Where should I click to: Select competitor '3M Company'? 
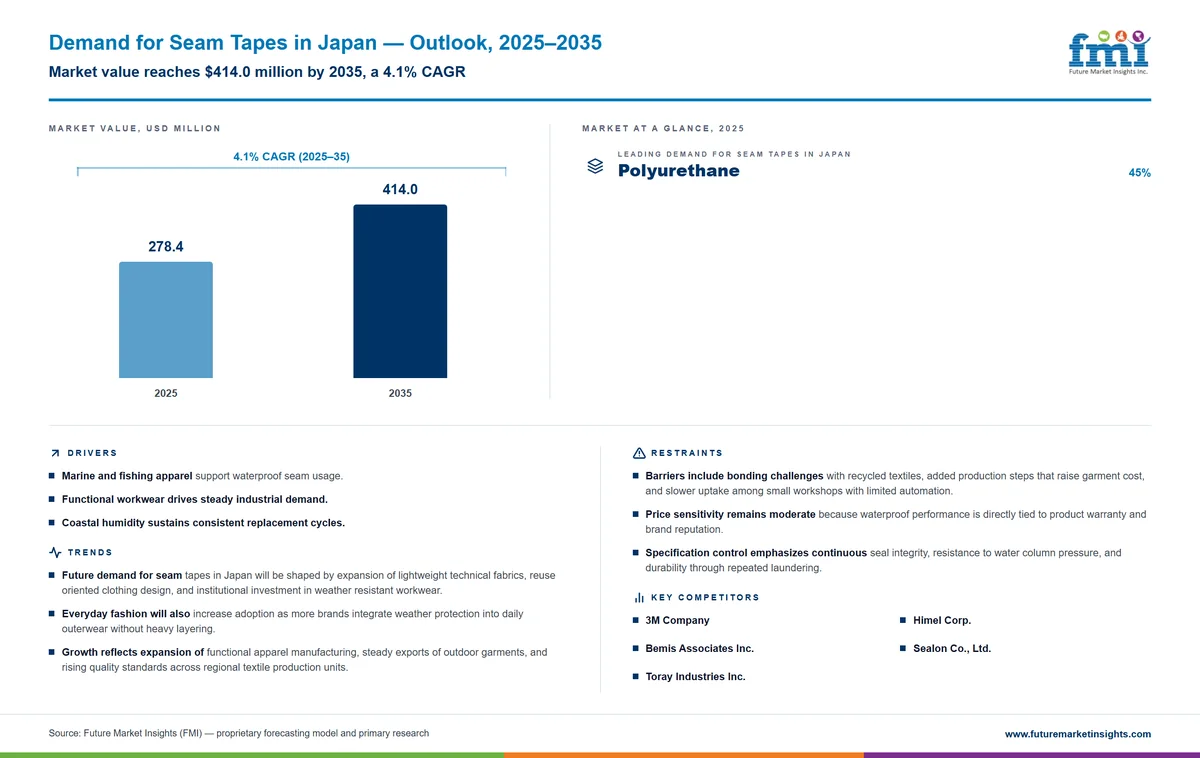click(678, 621)
